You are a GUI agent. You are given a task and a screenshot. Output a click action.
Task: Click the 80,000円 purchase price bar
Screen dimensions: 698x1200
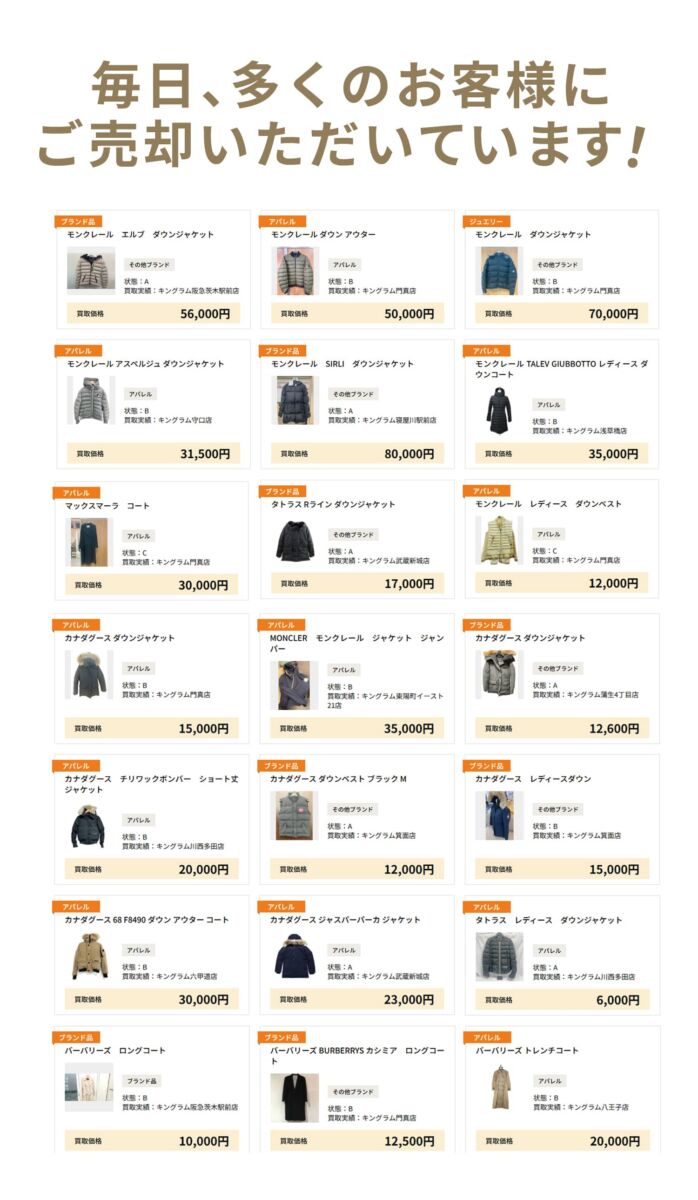coord(356,453)
